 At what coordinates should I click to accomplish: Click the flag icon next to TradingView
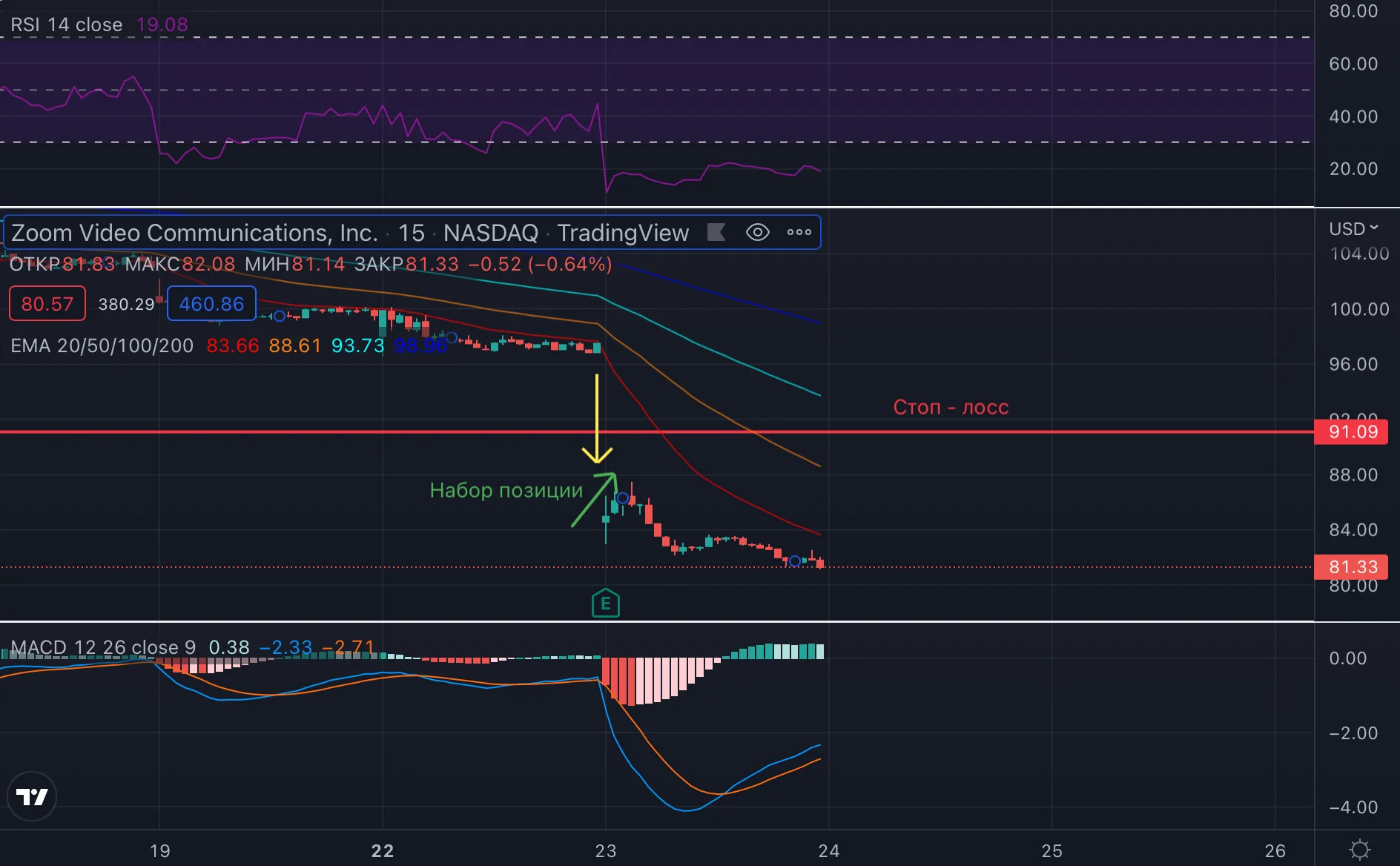pos(716,232)
